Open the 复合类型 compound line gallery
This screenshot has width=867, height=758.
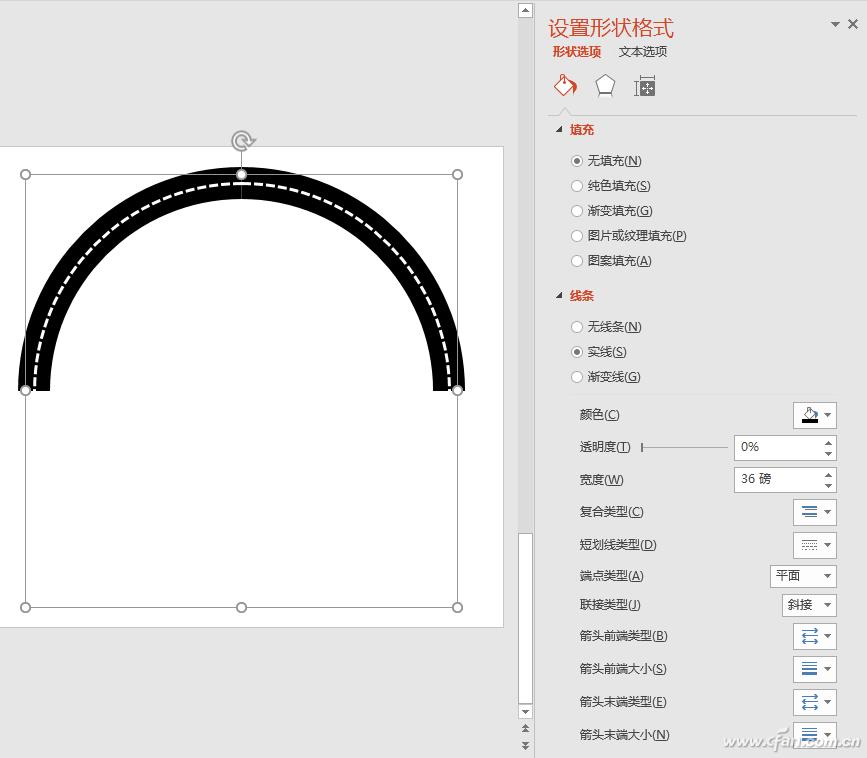click(x=815, y=512)
